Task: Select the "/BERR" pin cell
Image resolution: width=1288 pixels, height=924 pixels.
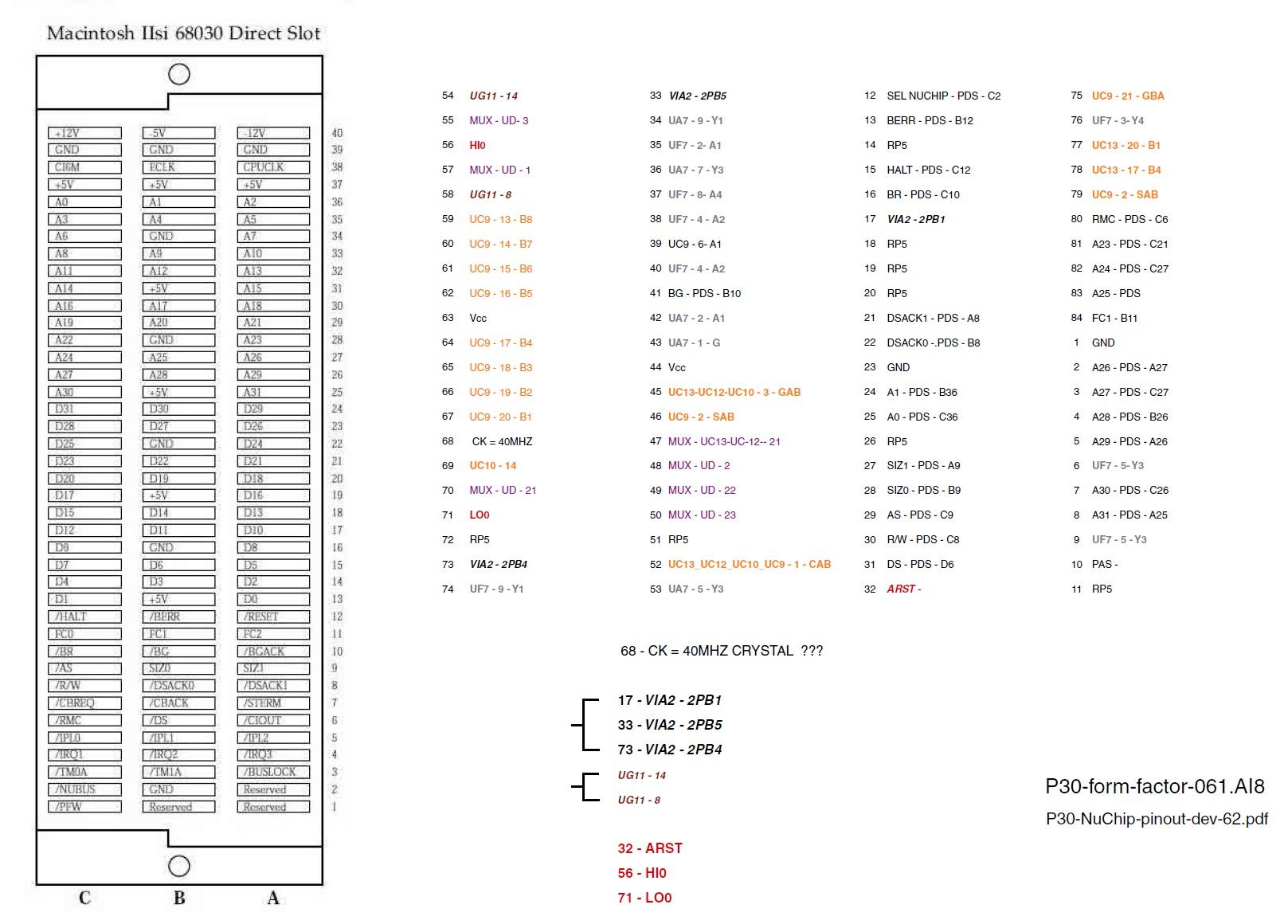Action: (178, 617)
